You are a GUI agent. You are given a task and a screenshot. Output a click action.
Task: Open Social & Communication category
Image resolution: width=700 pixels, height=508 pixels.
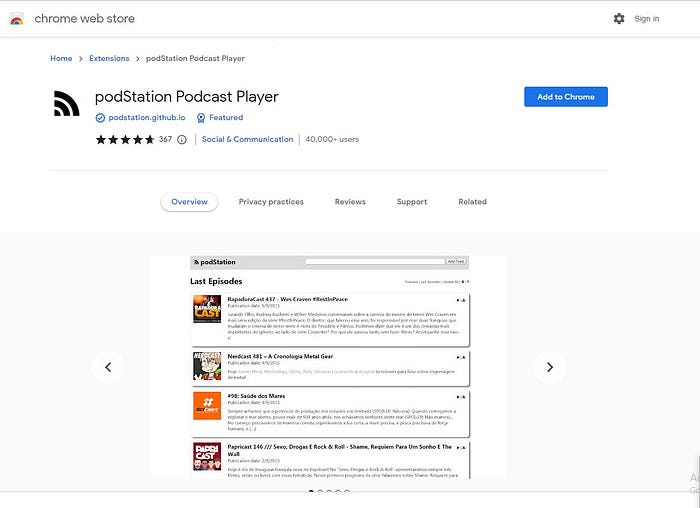coord(247,139)
